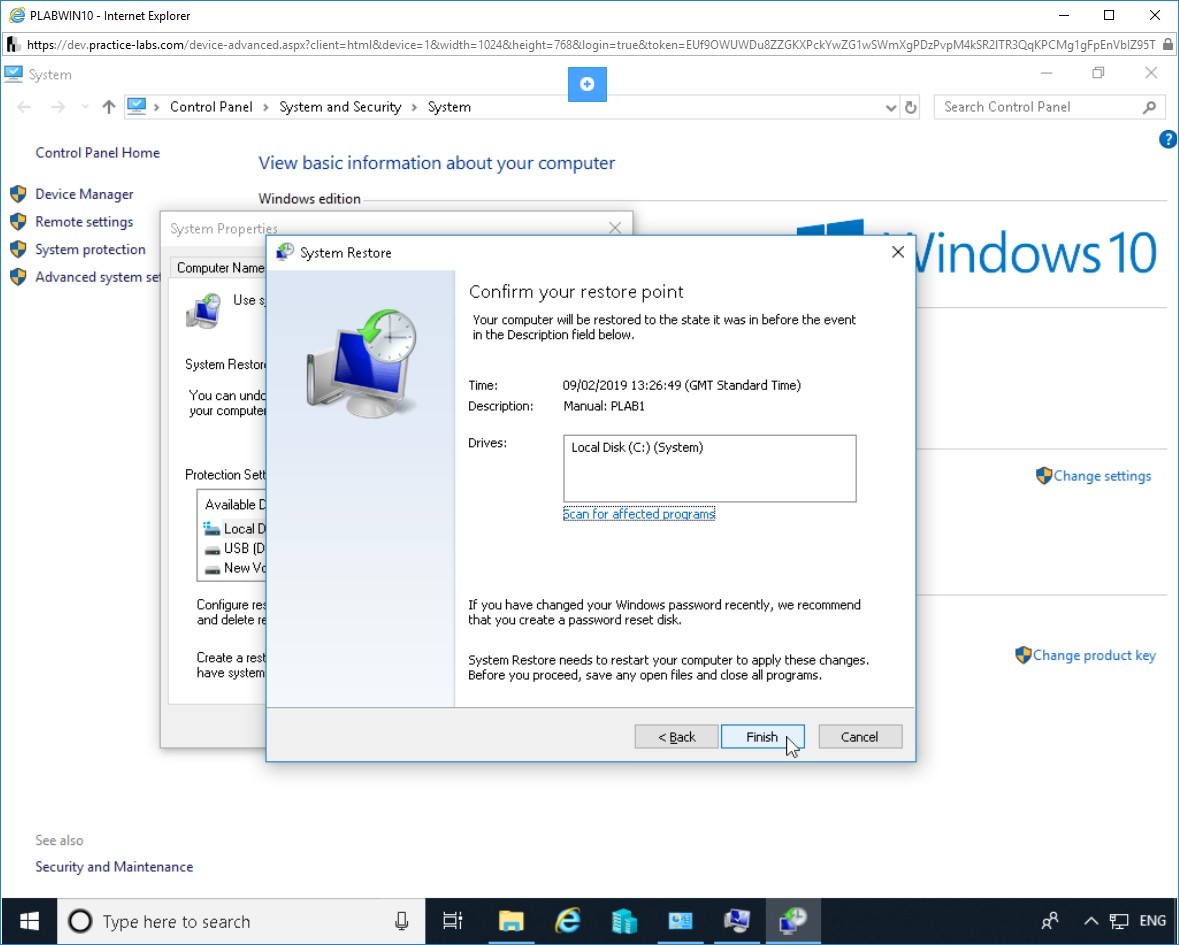Image resolution: width=1179 pixels, height=945 pixels.
Task: Open the recent locations dropdown
Action: (x=85, y=107)
